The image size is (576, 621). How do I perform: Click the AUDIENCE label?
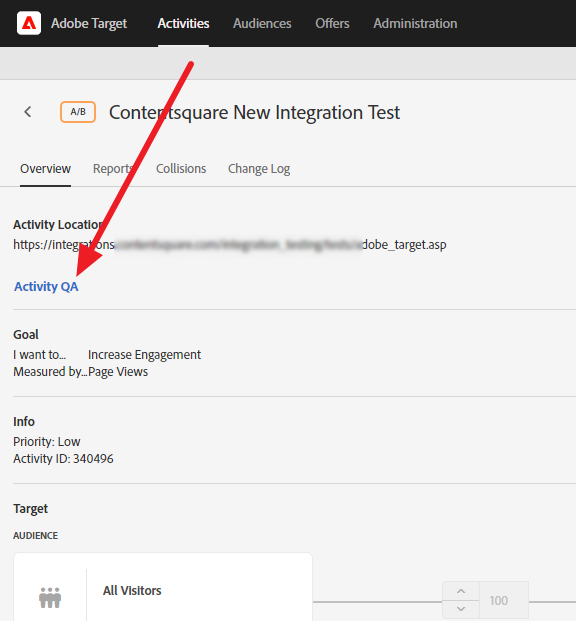(x=36, y=535)
